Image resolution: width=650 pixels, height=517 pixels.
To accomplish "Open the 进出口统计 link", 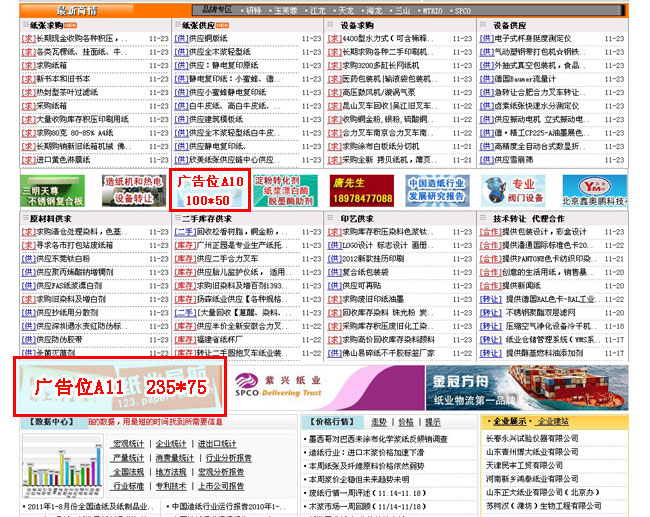I will pos(217,444).
